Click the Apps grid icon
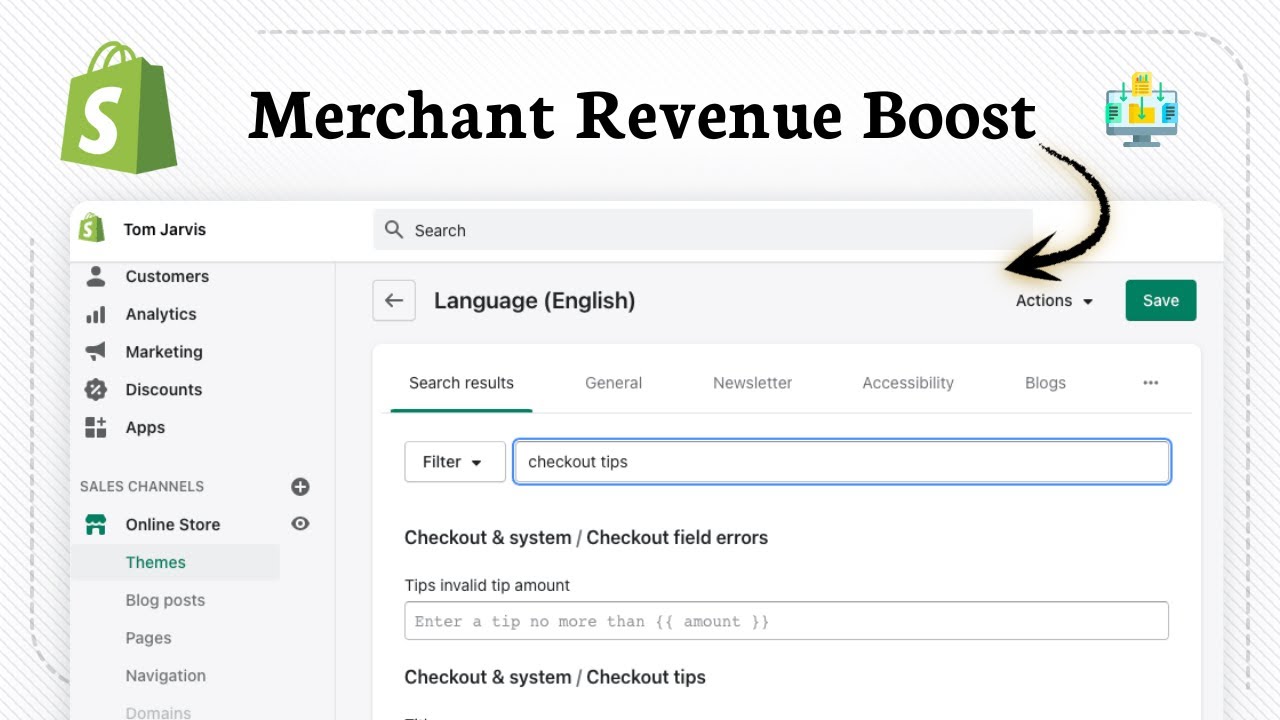The height and width of the screenshot is (720, 1280). pyautogui.click(x=96, y=428)
